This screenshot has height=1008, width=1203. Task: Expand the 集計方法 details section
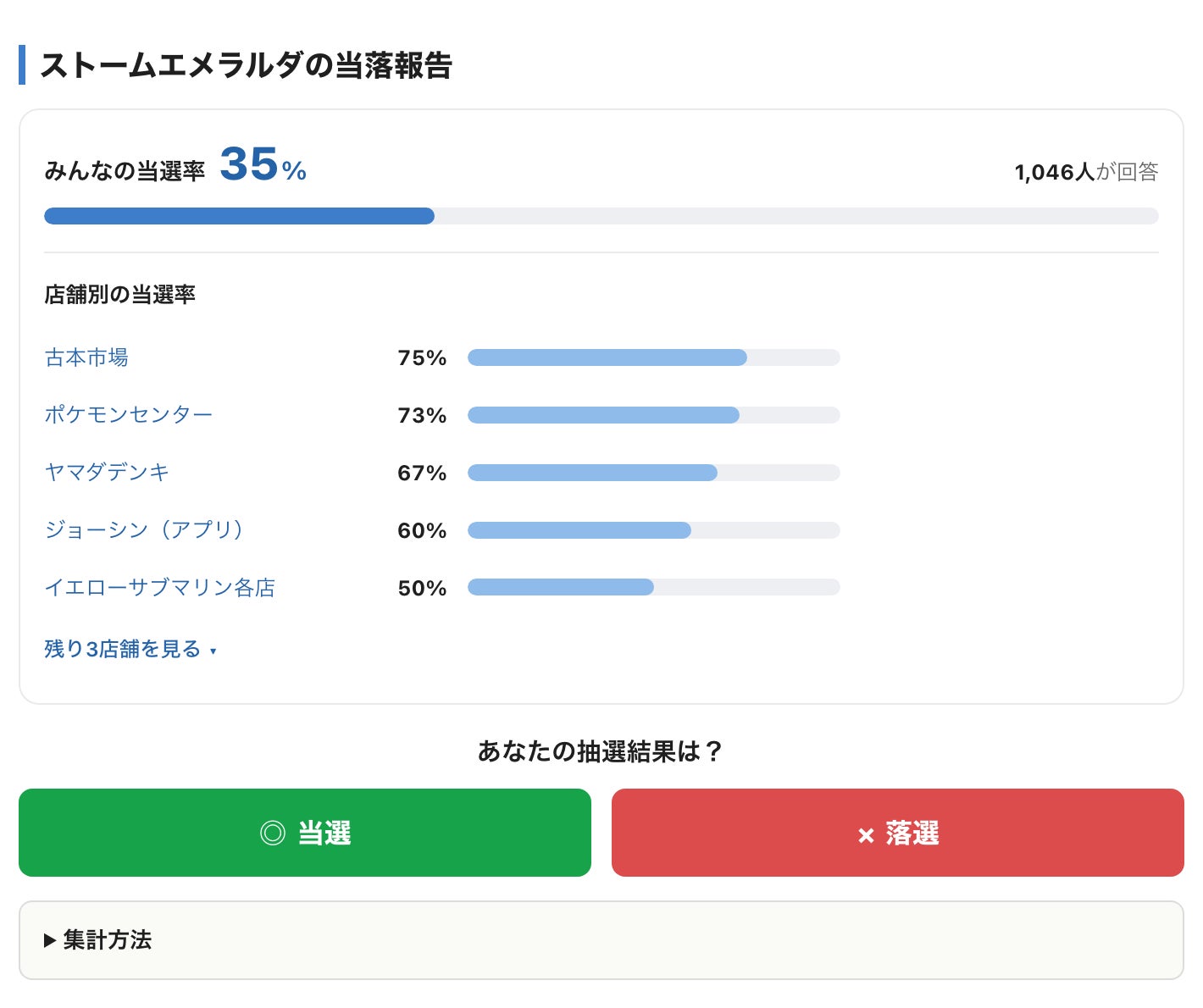pos(601,940)
